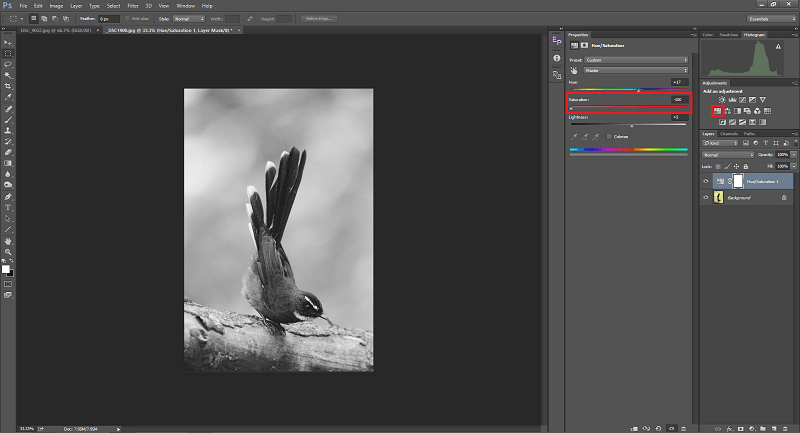The image size is (800, 433).
Task: Open the layer style fx menu
Action: (730, 429)
